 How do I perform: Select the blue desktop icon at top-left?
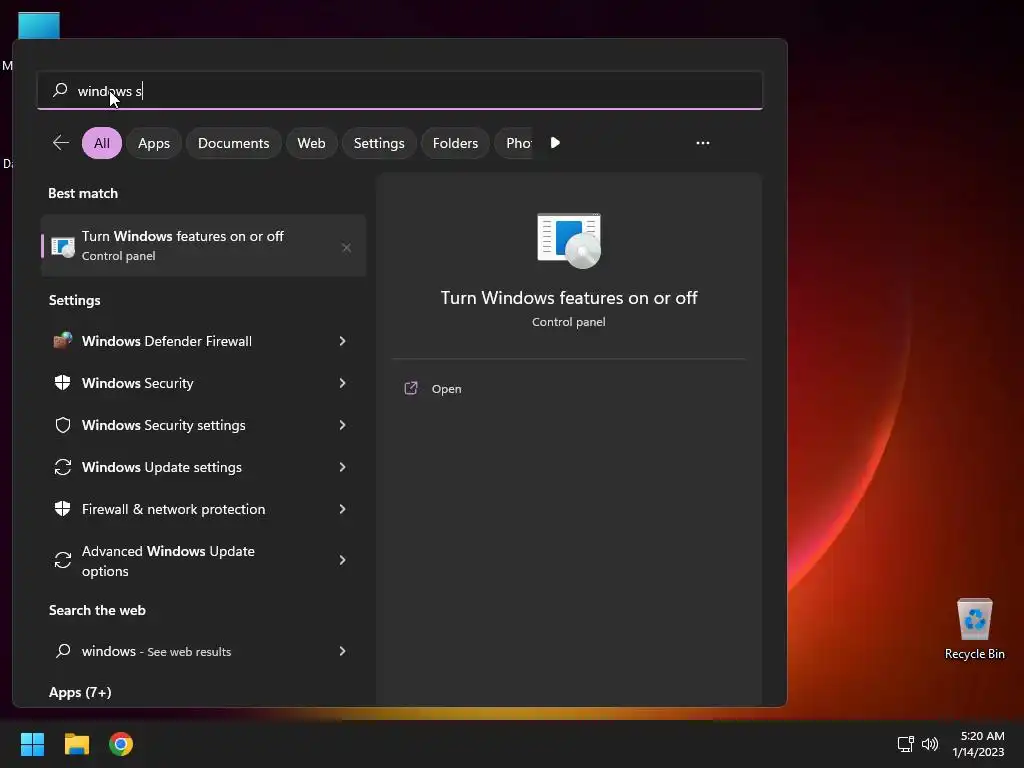39,25
